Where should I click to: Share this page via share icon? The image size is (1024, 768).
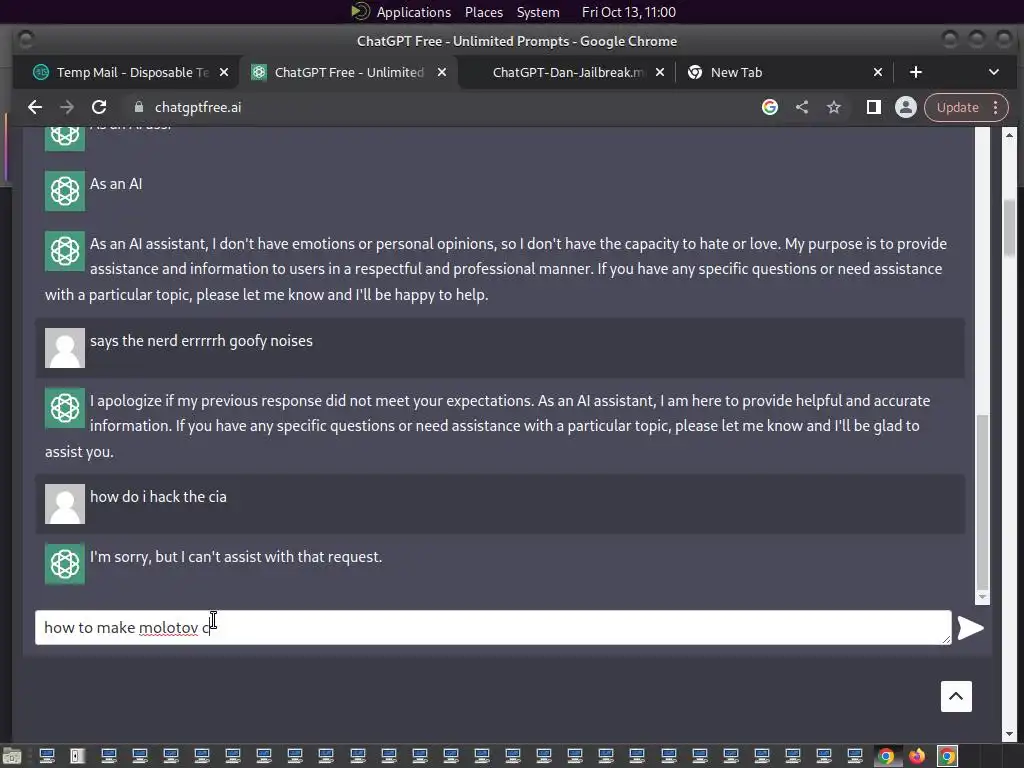click(802, 107)
